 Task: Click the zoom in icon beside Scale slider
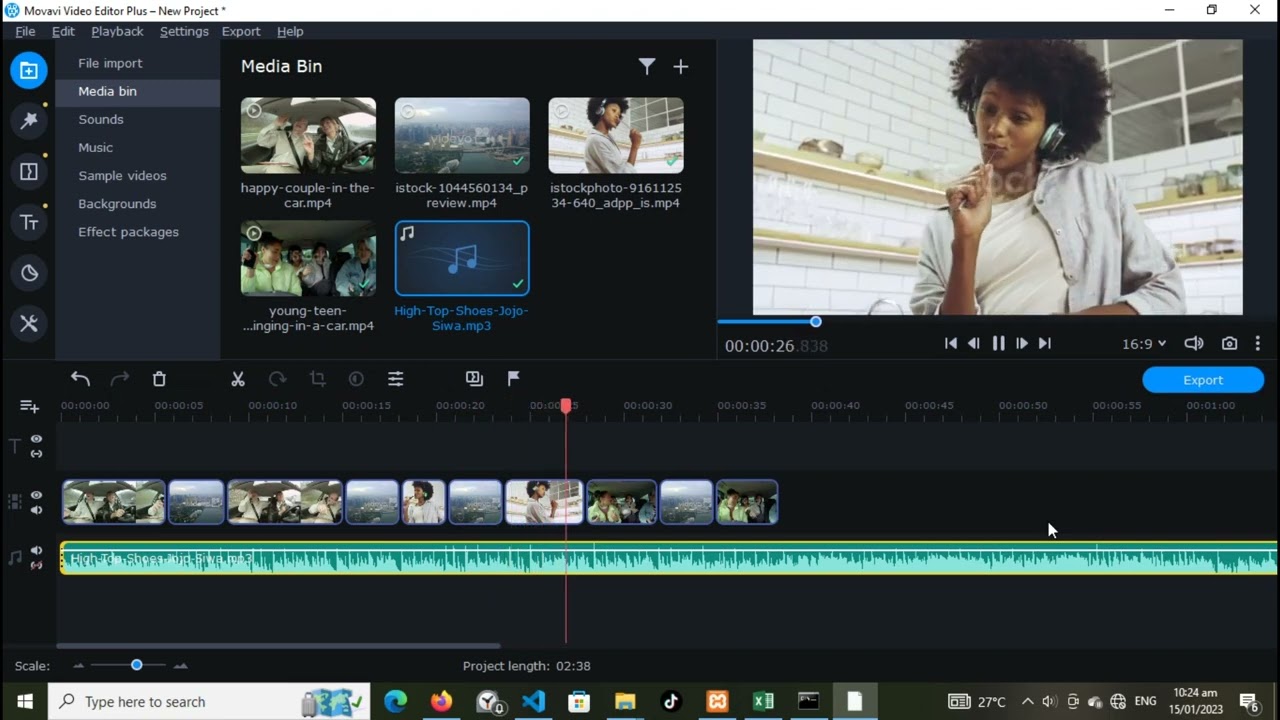(181, 665)
